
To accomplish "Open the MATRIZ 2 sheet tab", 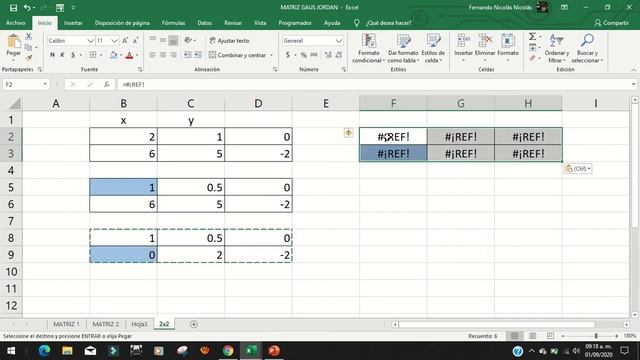I will (x=106, y=324).
